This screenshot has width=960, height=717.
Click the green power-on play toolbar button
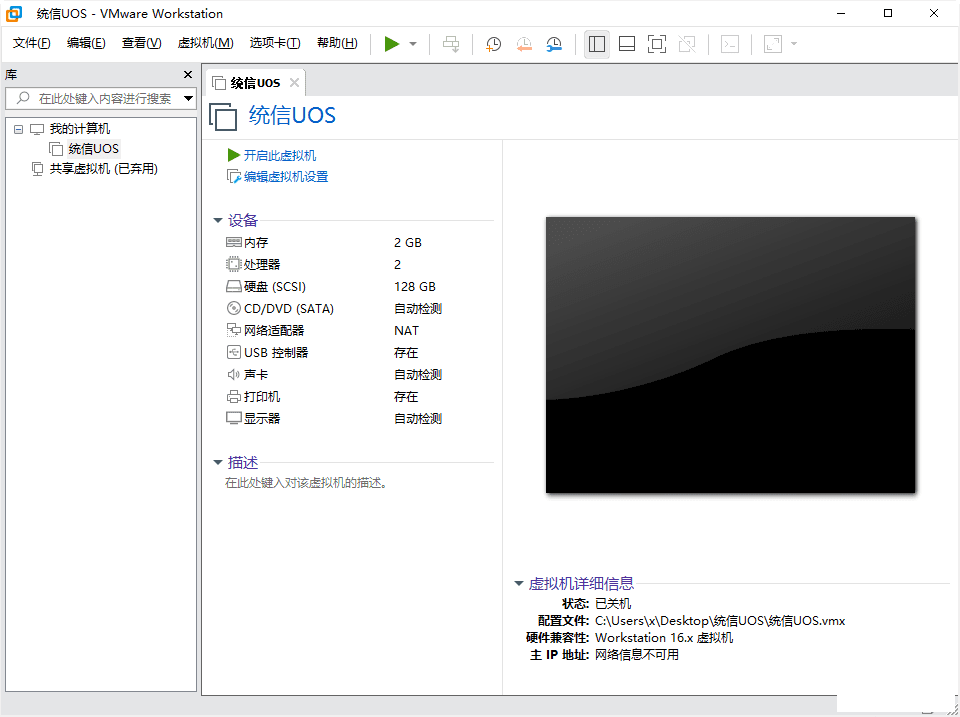click(392, 44)
